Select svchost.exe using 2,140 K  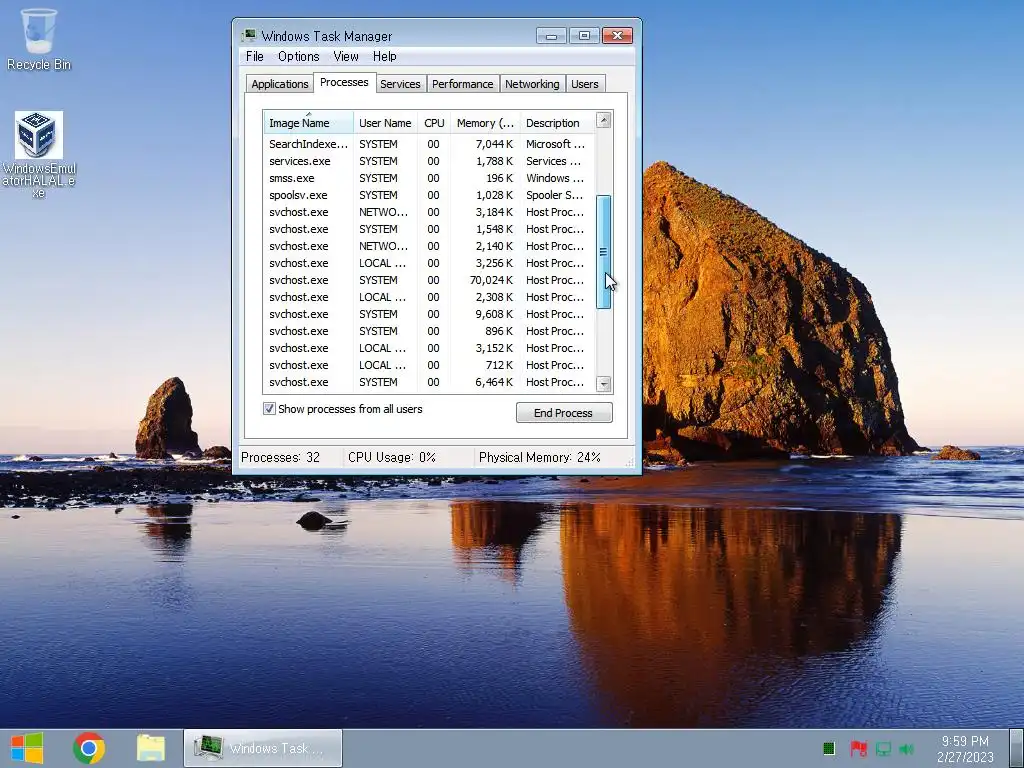(429, 246)
